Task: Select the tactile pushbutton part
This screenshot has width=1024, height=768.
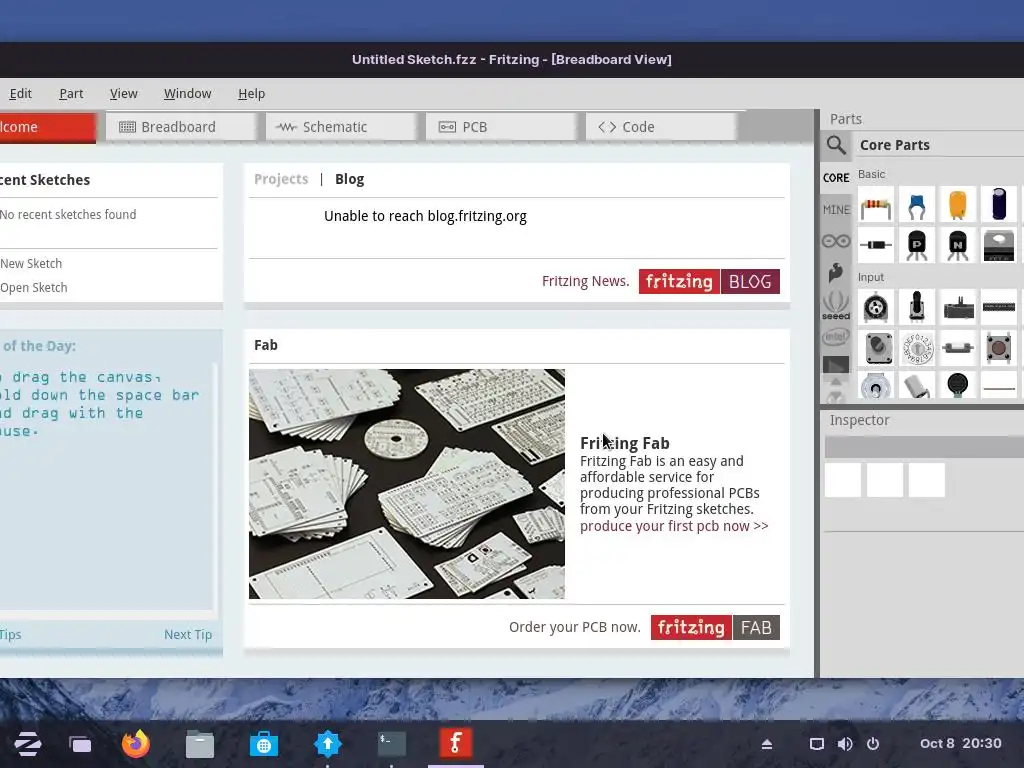Action: pos(999,347)
